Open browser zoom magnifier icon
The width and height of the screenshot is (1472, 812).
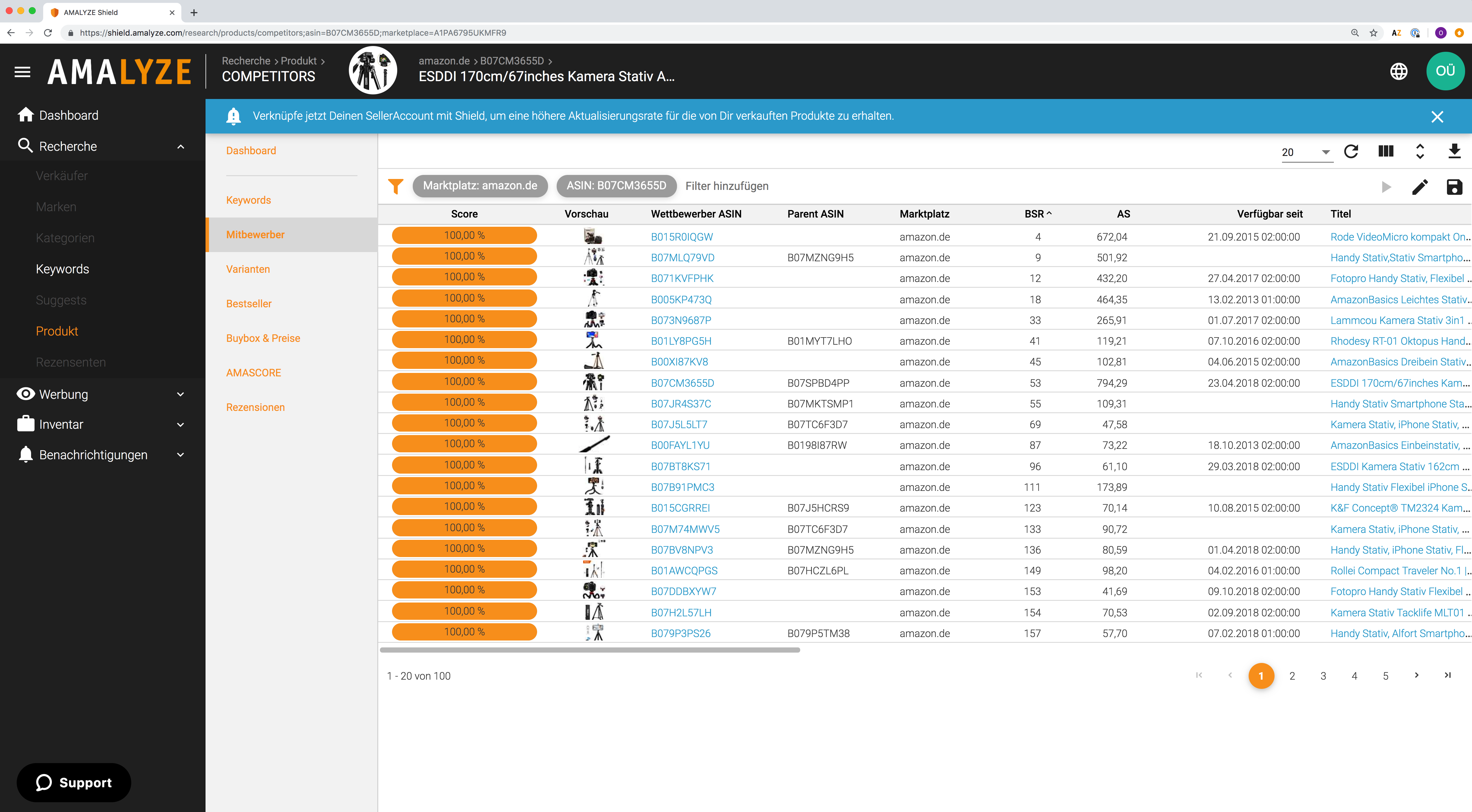[1355, 33]
